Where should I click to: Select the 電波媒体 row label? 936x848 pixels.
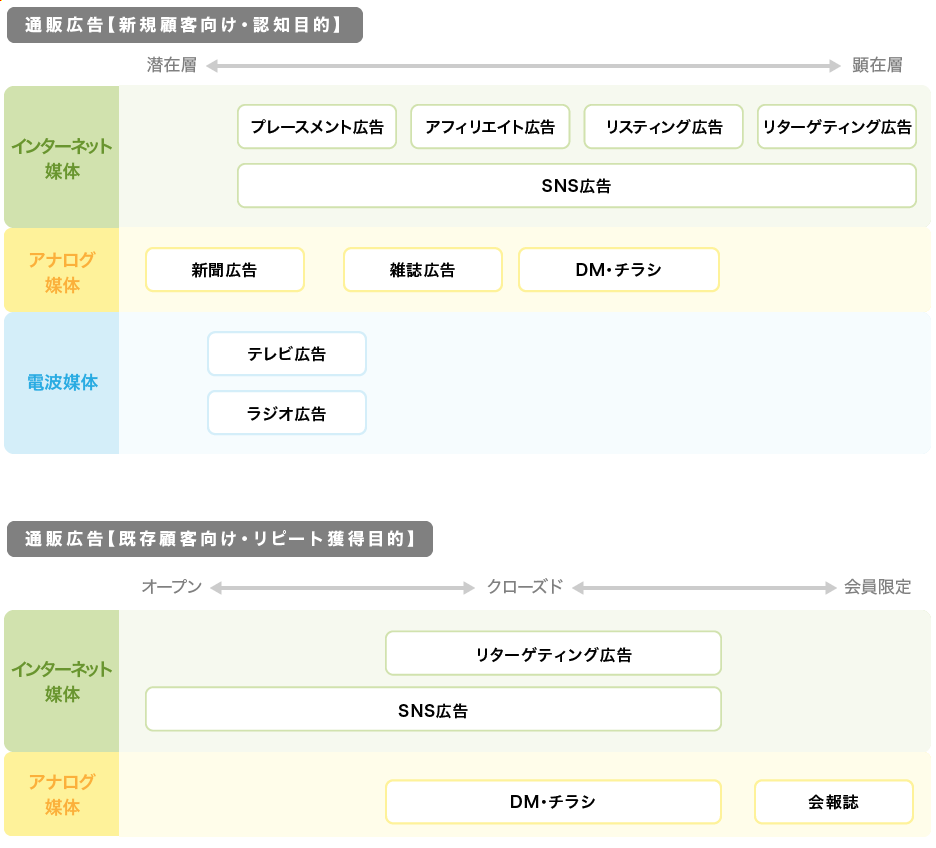(x=62, y=383)
